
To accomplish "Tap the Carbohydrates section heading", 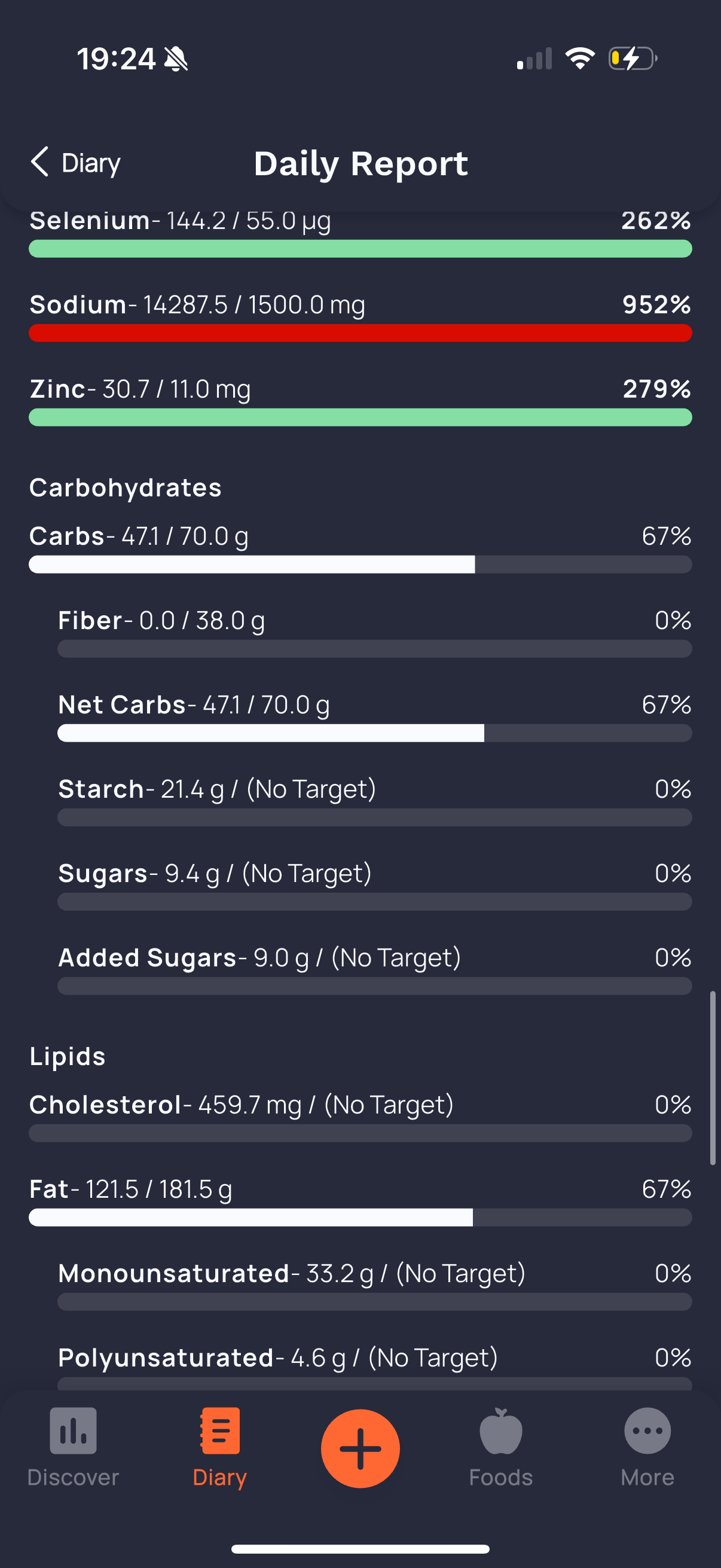I will tap(126, 487).
